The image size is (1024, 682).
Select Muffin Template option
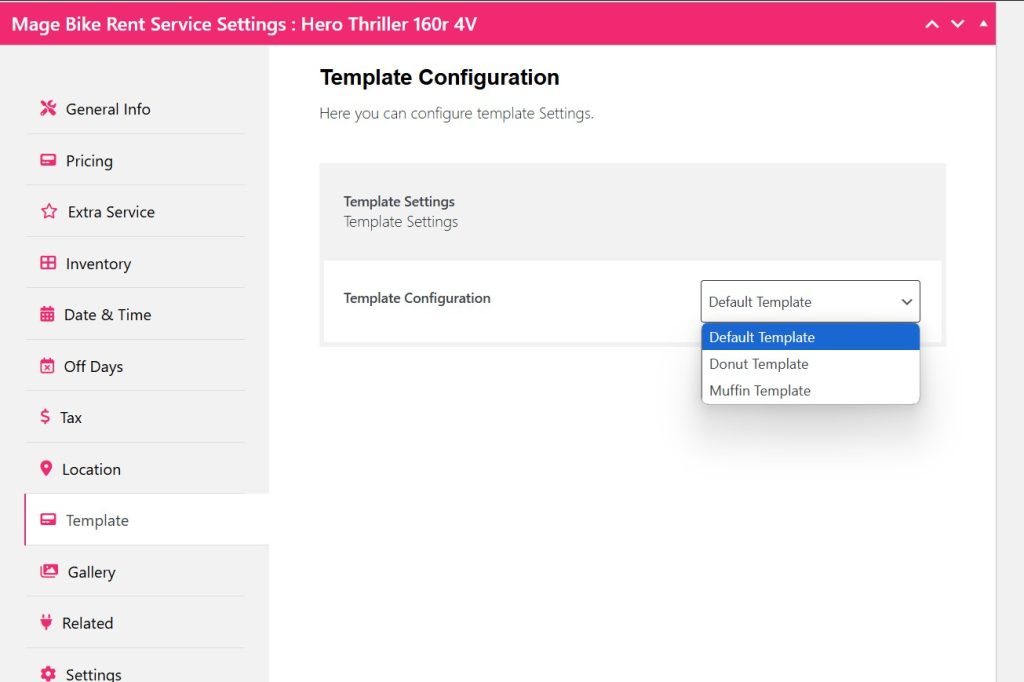[760, 391]
